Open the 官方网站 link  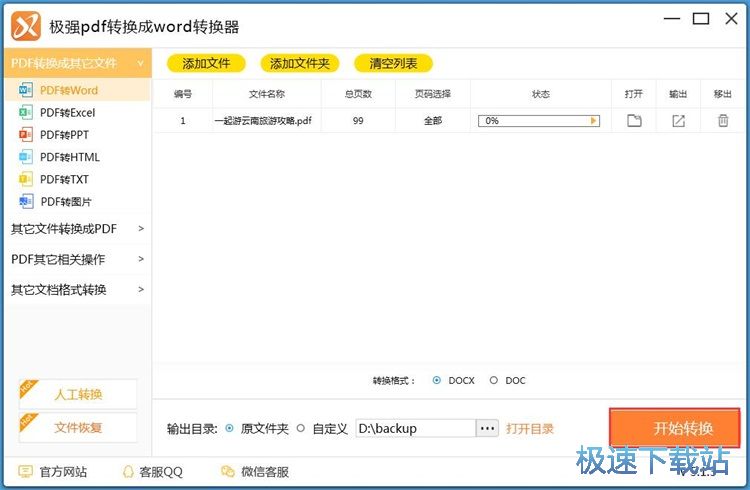pyautogui.click(x=63, y=472)
